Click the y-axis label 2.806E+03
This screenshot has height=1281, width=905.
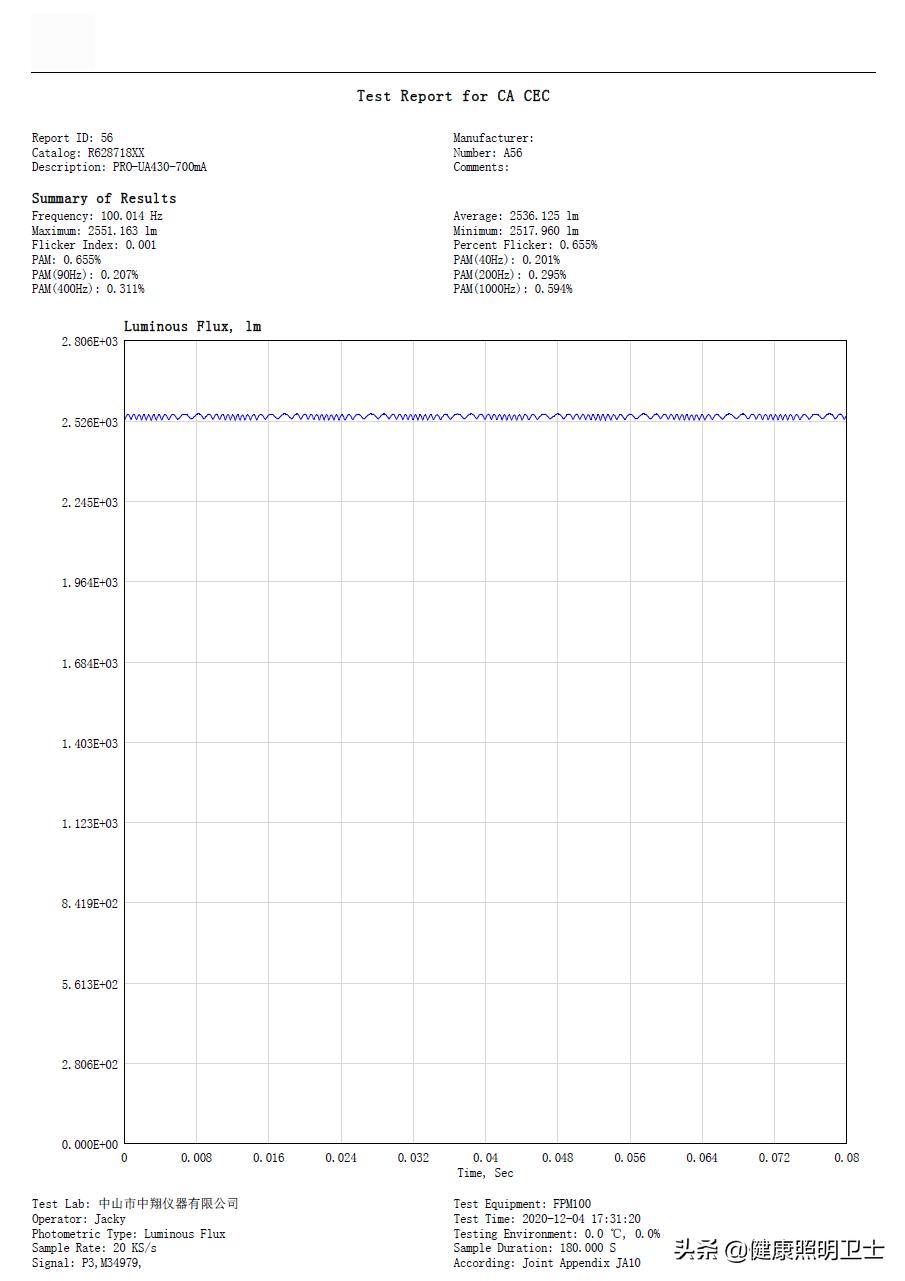[x=89, y=342]
